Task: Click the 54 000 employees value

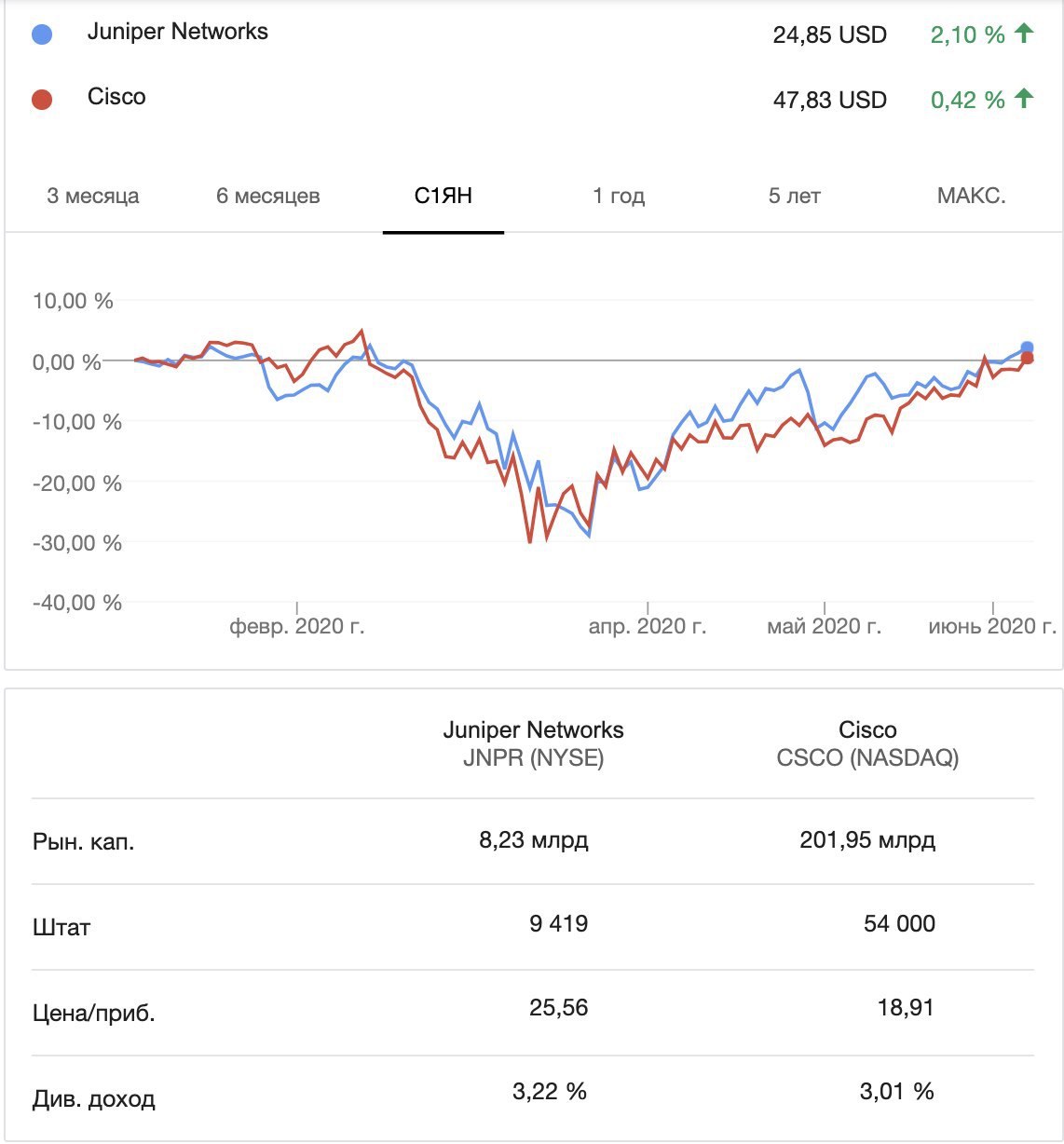Action: pos(900,923)
